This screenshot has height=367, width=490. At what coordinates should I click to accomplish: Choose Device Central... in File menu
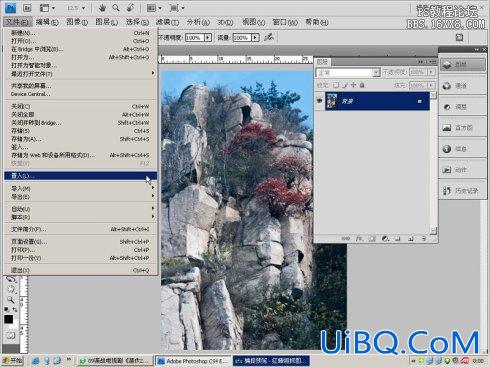[79, 94]
